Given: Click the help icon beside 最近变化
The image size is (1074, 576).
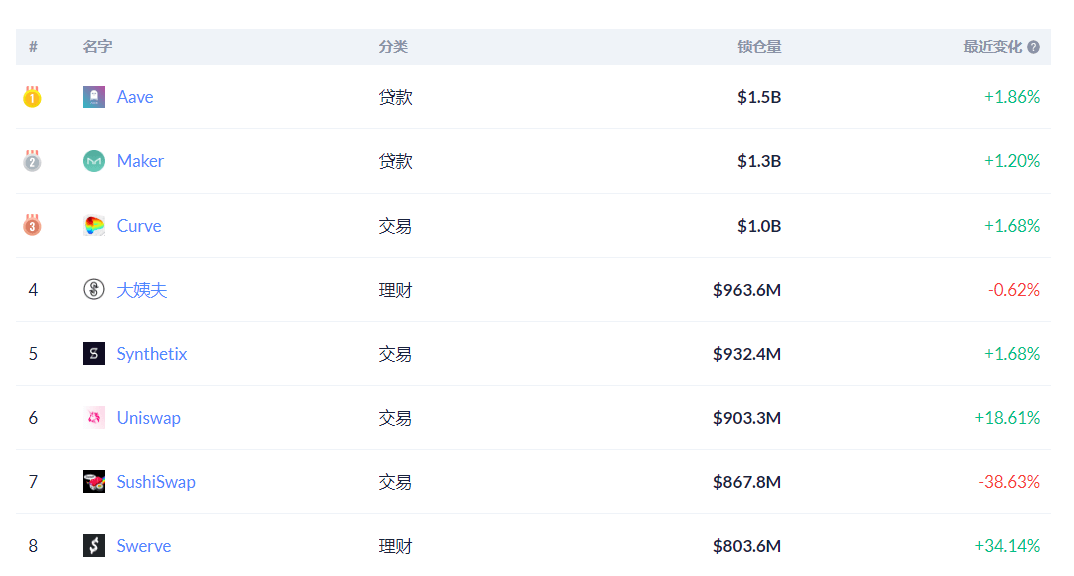Looking at the screenshot, I should point(1033,47).
